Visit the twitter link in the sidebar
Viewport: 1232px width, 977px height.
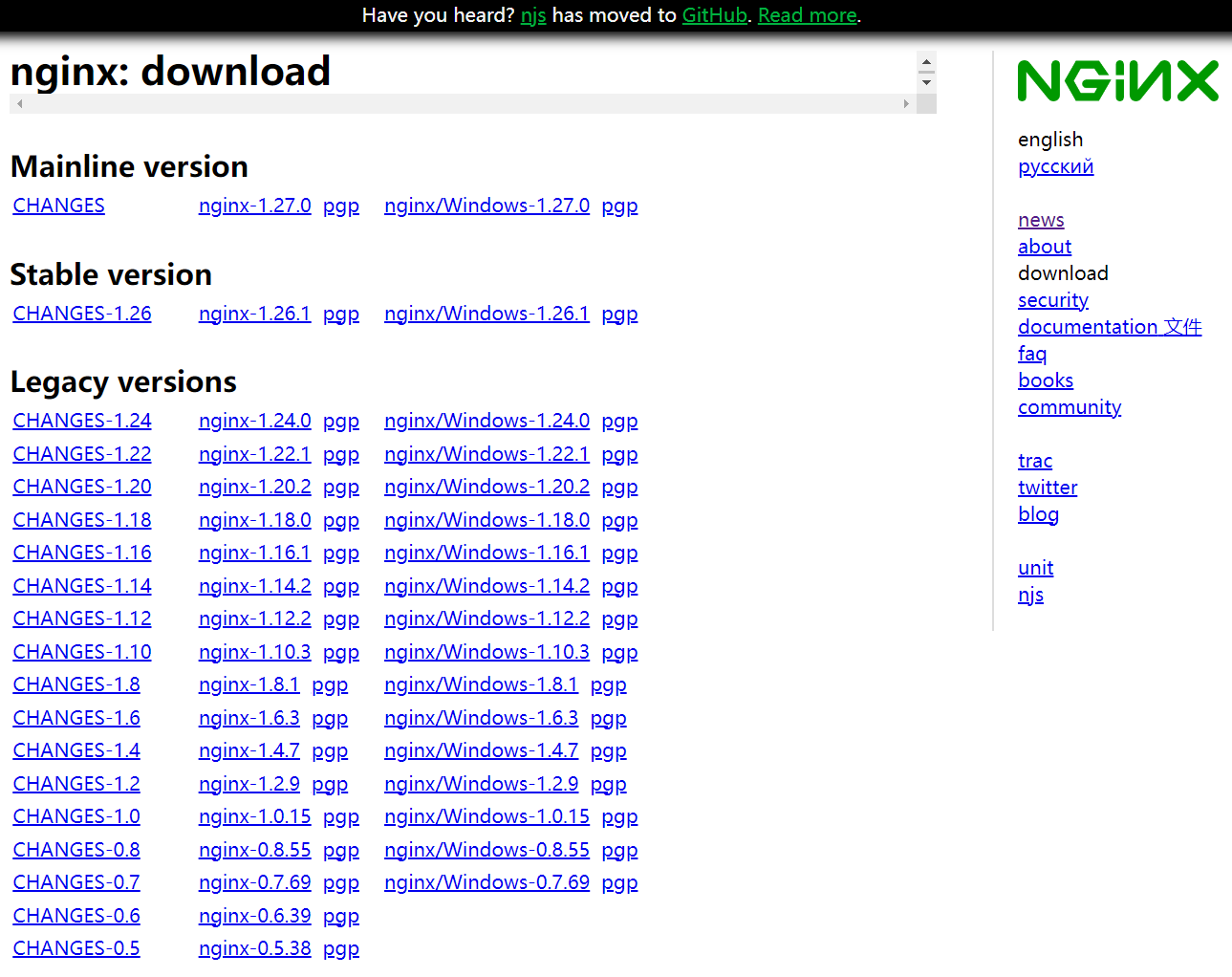click(x=1047, y=488)
